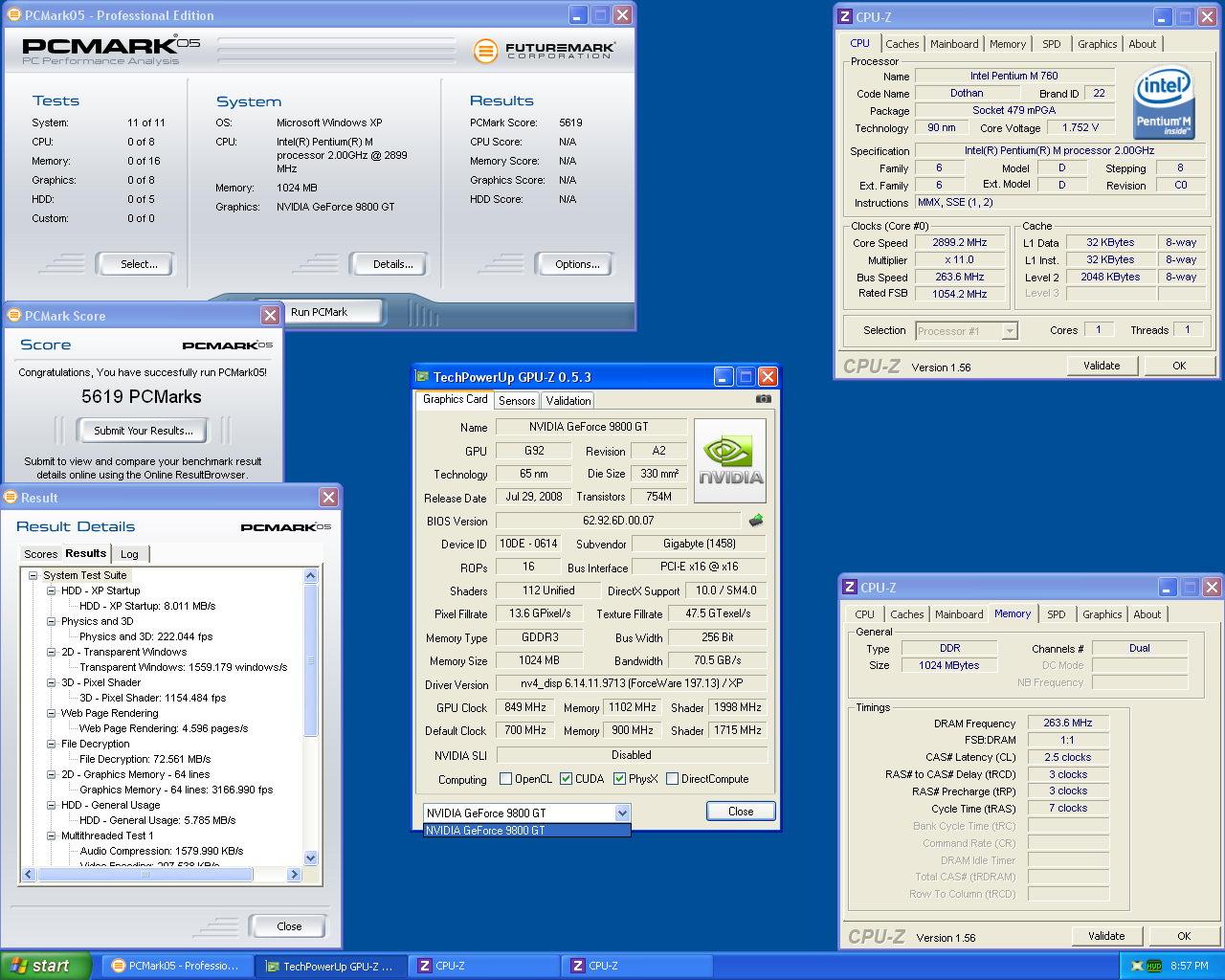The image size is (1225, 980).
Task: Click the BIOS save chip icon in GPU-Z
Action: (x=756, y=521)
